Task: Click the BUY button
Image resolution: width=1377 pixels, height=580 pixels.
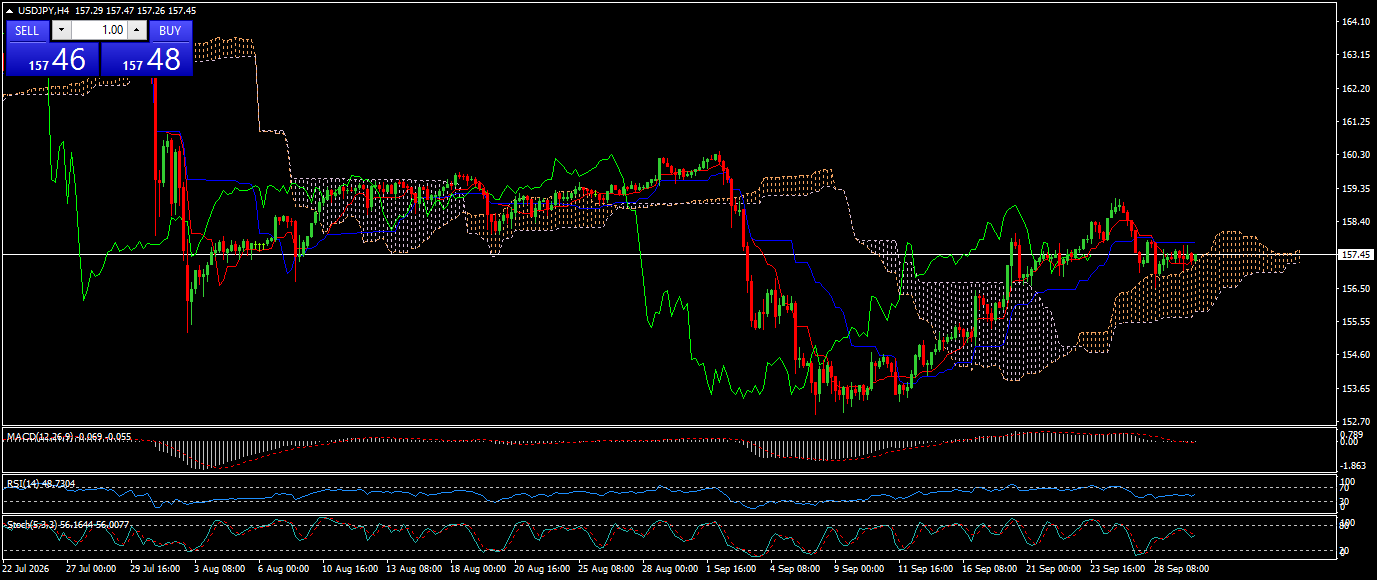Action: point(170,30)
